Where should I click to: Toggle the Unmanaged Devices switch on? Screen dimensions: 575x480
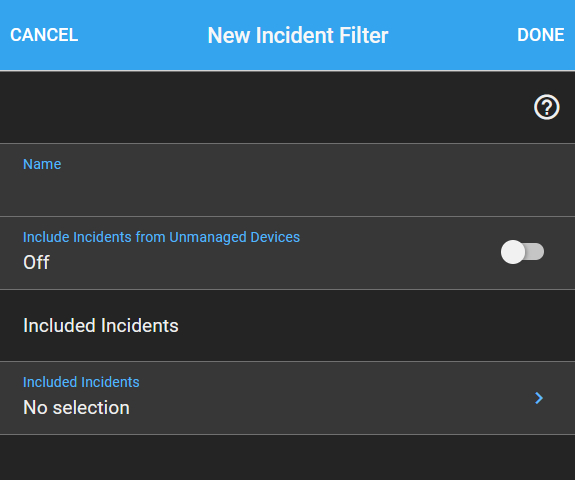coord(522,252)
